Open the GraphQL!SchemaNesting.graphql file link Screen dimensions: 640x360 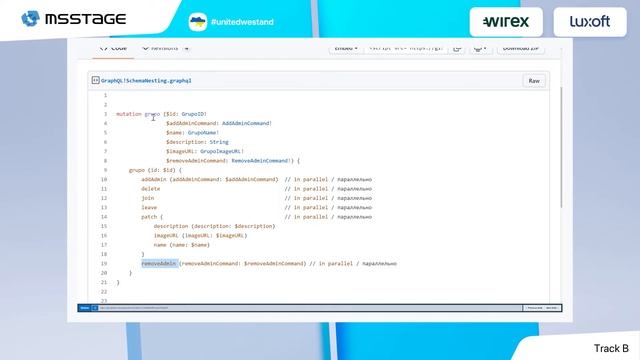coord(146,81)
